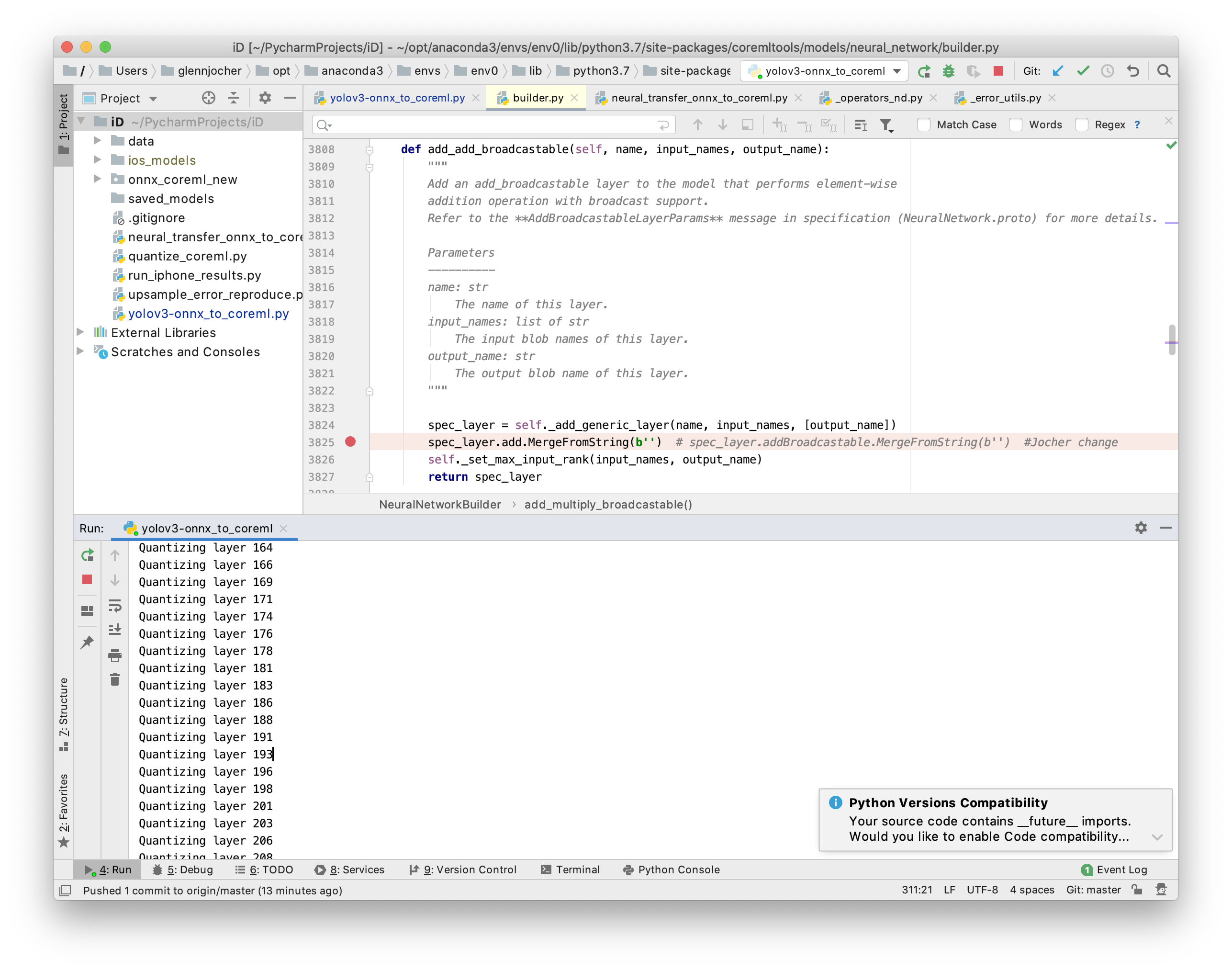
Task: Enable Regex searching
Action: 1081,124
